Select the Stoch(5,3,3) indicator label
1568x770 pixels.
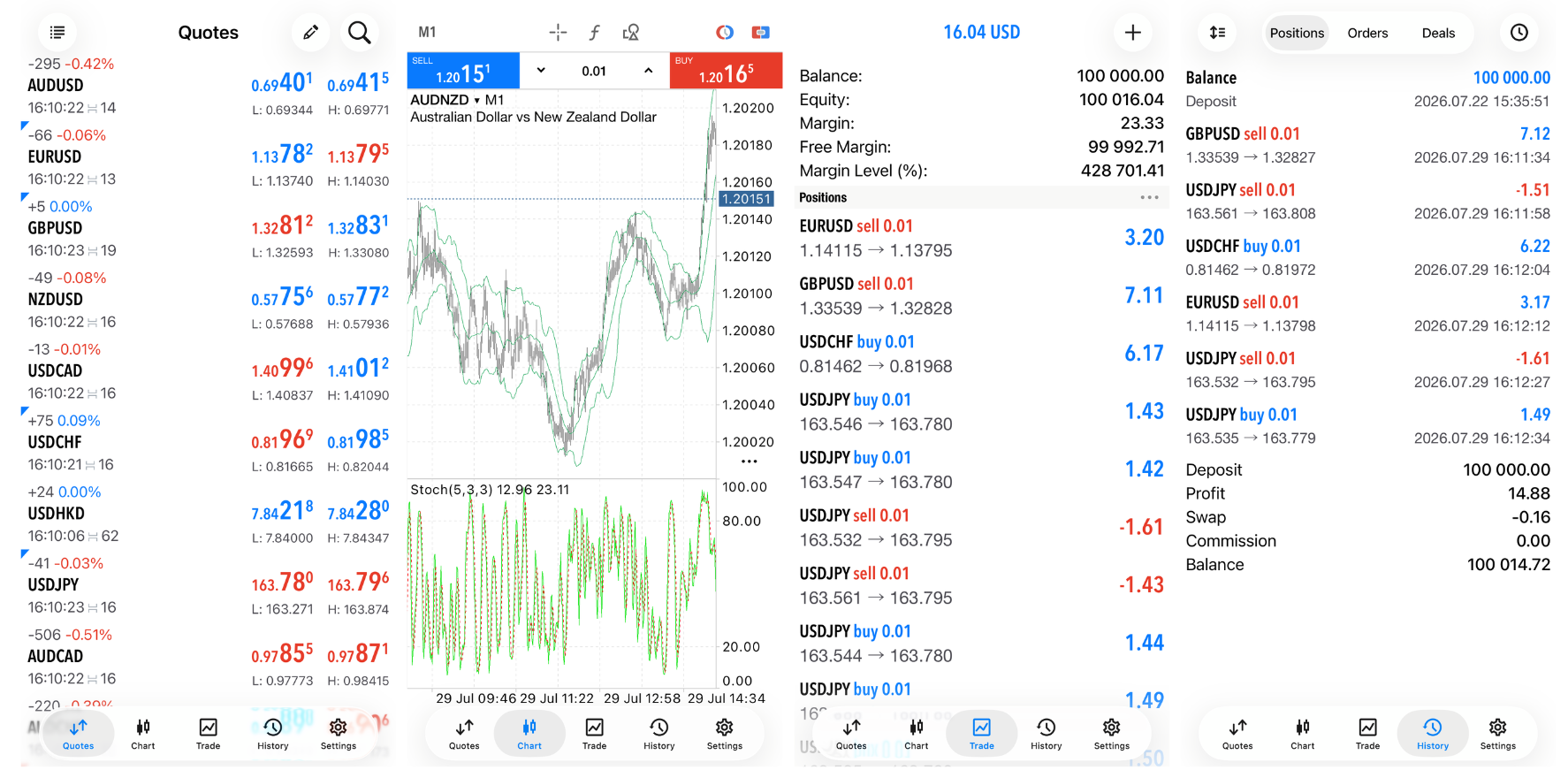click(490, 490)
